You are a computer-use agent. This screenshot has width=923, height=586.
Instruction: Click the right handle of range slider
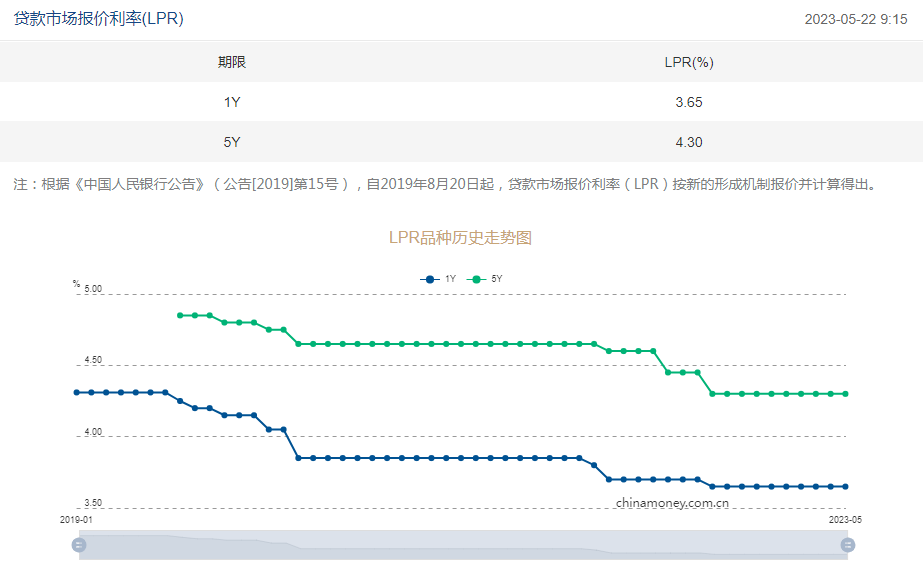point(848,545)
